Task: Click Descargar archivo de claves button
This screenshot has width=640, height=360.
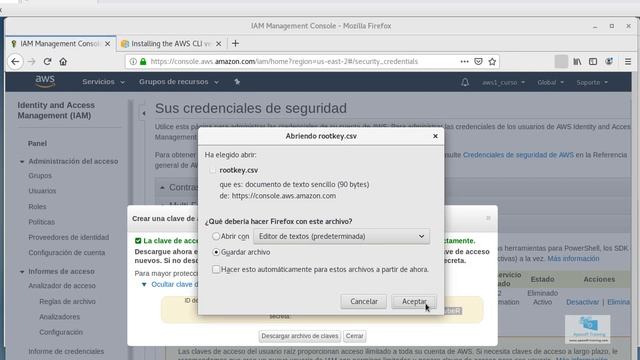Action: point(300,336)
